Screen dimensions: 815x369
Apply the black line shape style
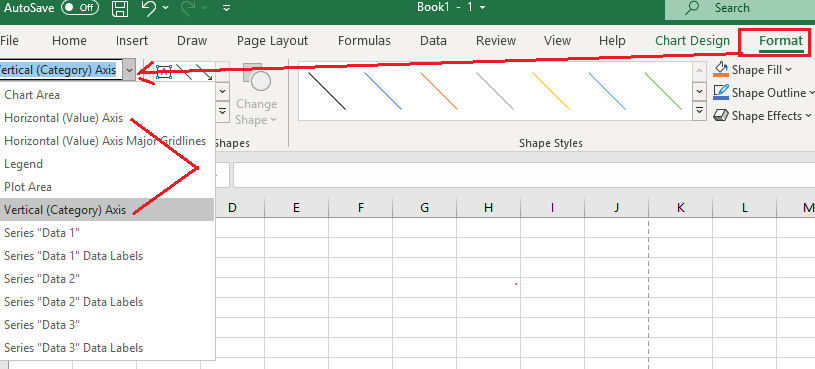(x=327, y=91)
